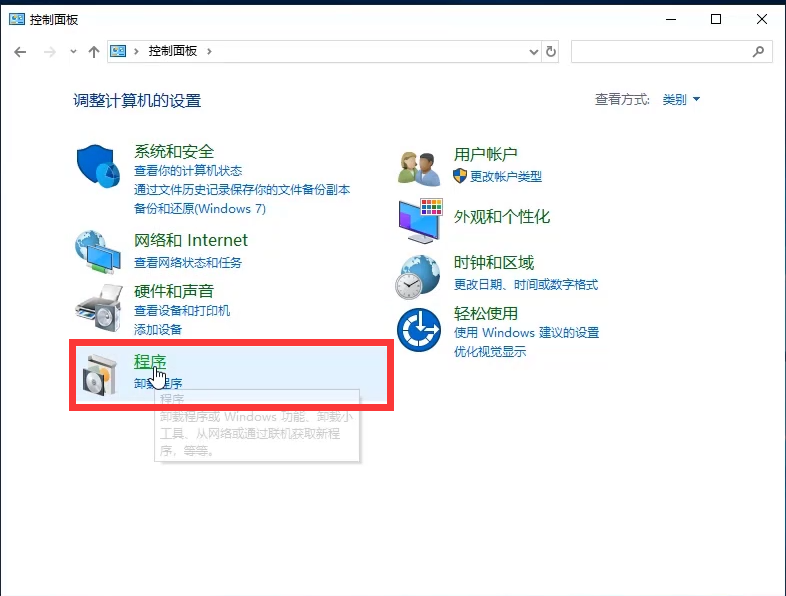Image resolution: width=786 pixels, height=596 pixels.
Task: Open the View by 类别 dropdown
Action: coord(681,100)
